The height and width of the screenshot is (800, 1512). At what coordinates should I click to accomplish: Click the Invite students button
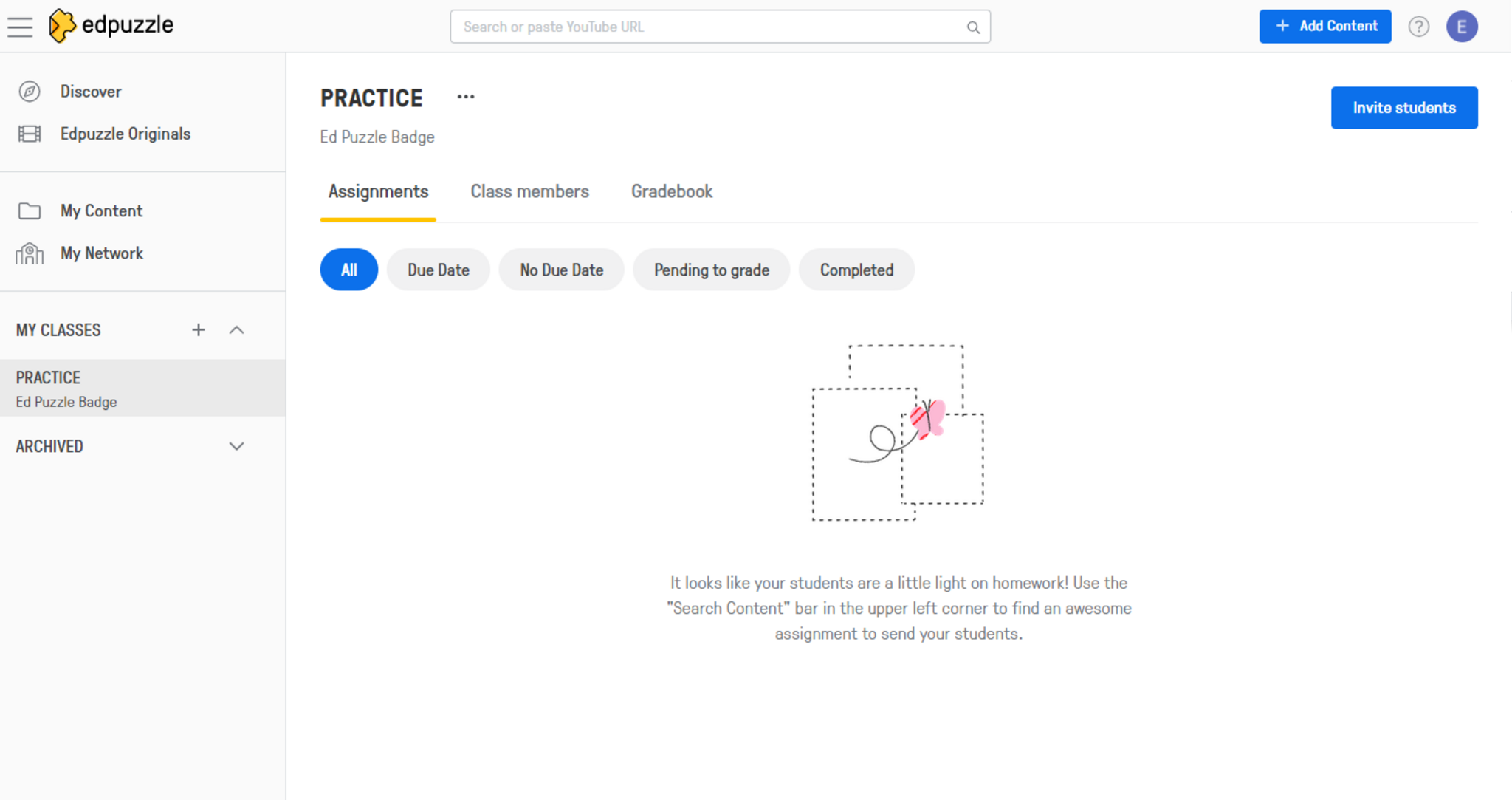pyautogui.click(x=1403, y=108)
